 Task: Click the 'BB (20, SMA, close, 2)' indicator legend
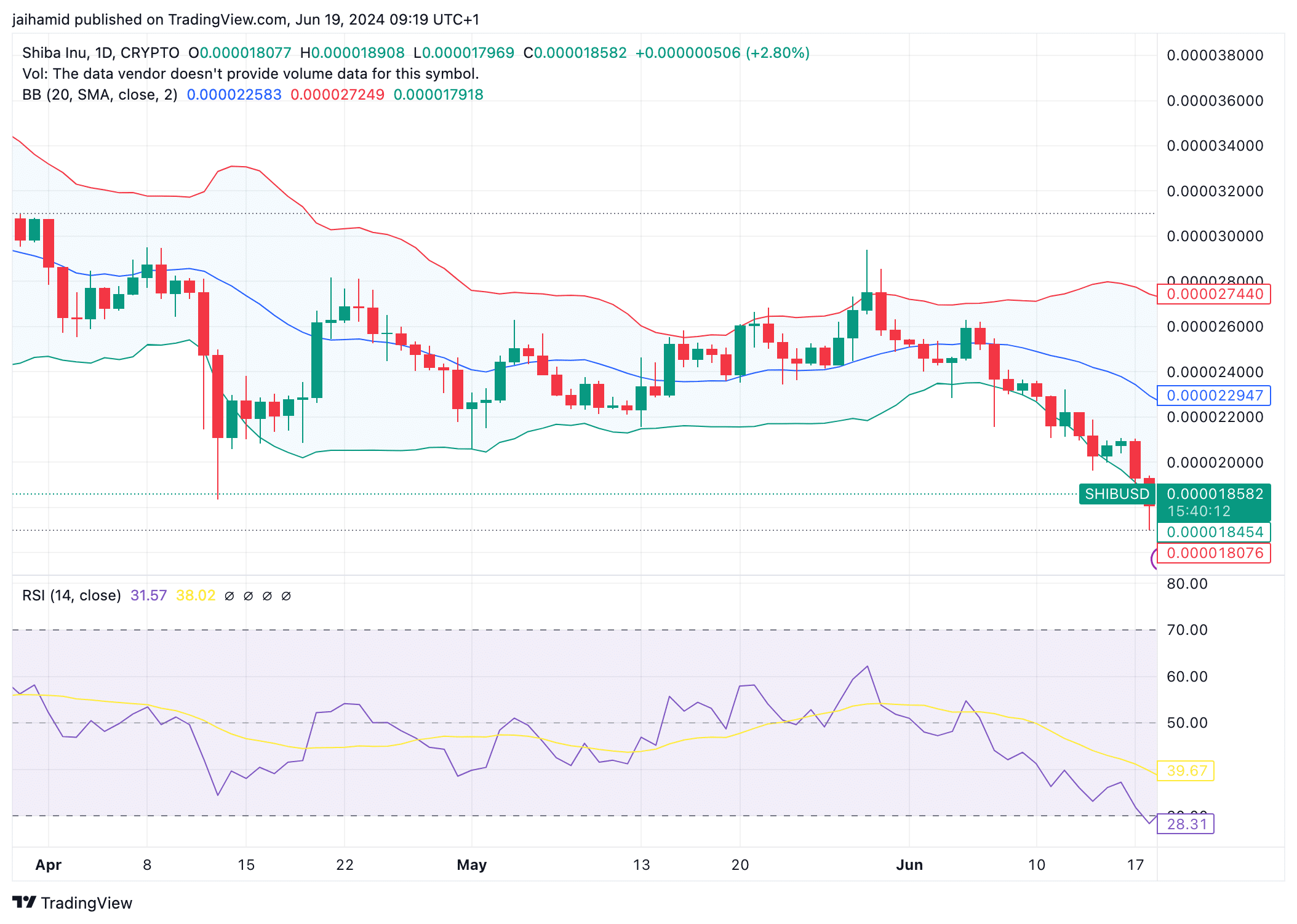(x=100, y=95)
